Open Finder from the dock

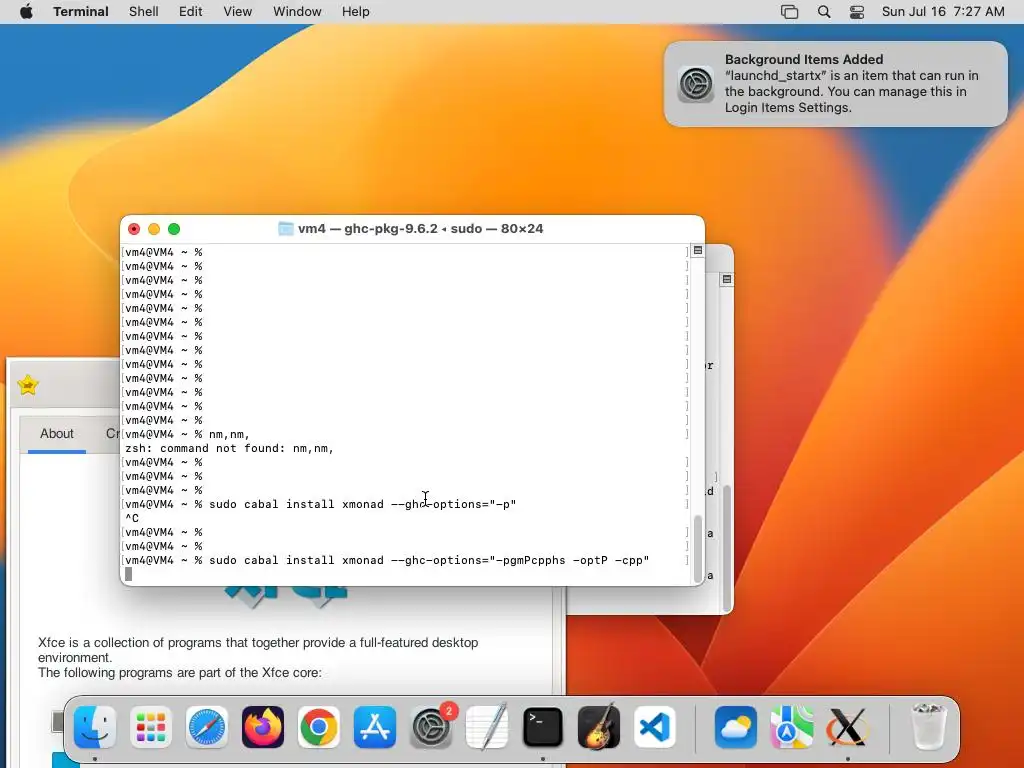click(95, 727)
